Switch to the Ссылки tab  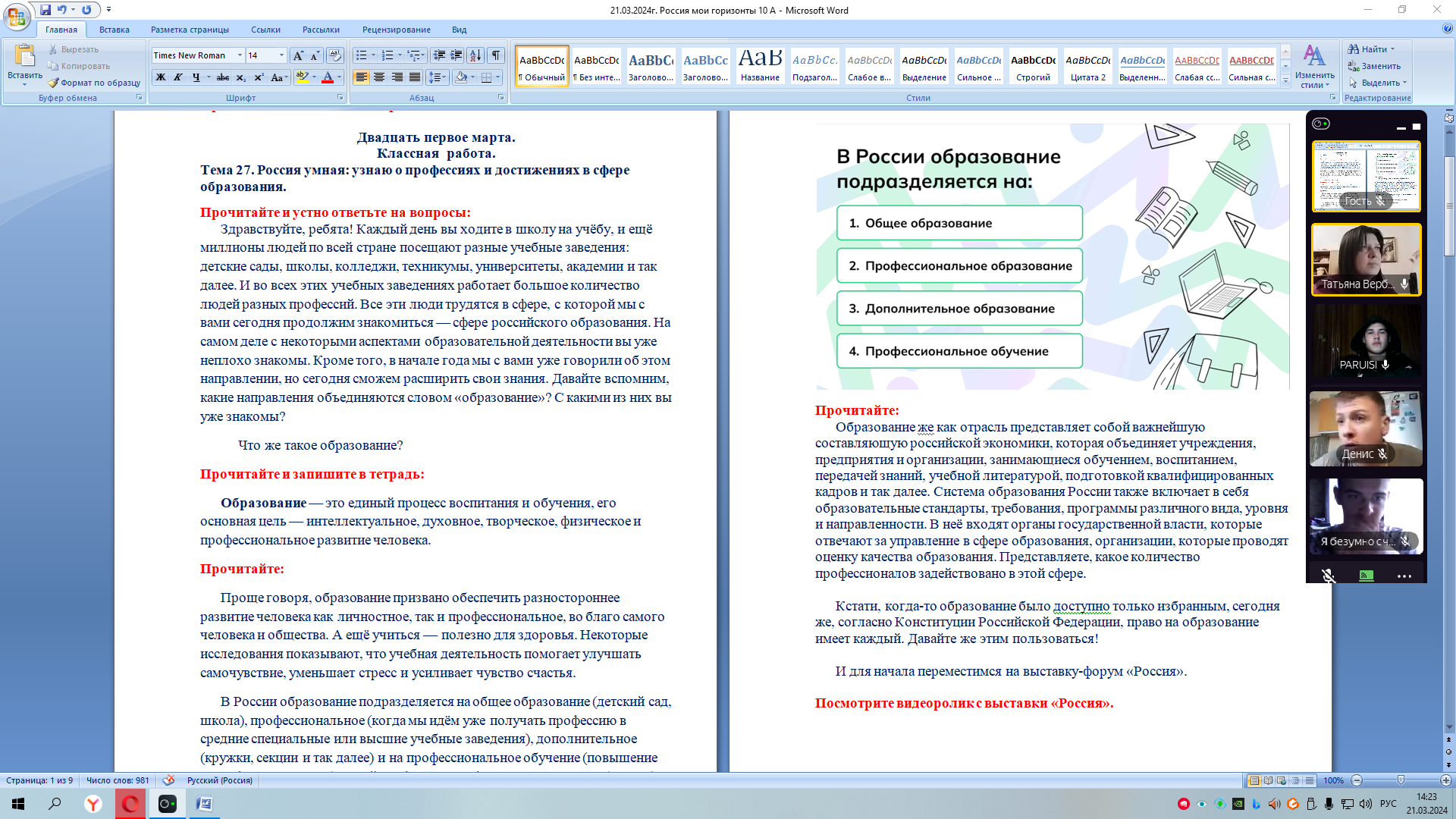pos(265,30)
